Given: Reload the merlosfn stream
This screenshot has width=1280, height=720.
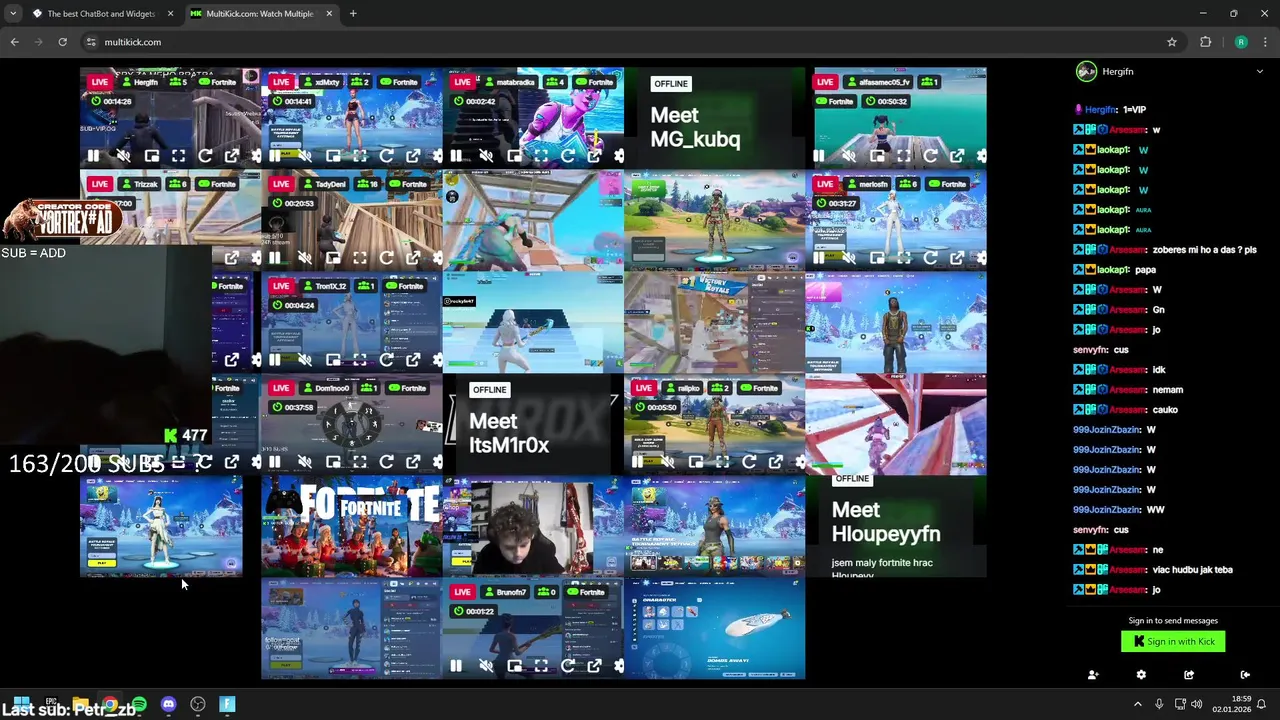Looking at the screenshot, I should click(930, 258).
